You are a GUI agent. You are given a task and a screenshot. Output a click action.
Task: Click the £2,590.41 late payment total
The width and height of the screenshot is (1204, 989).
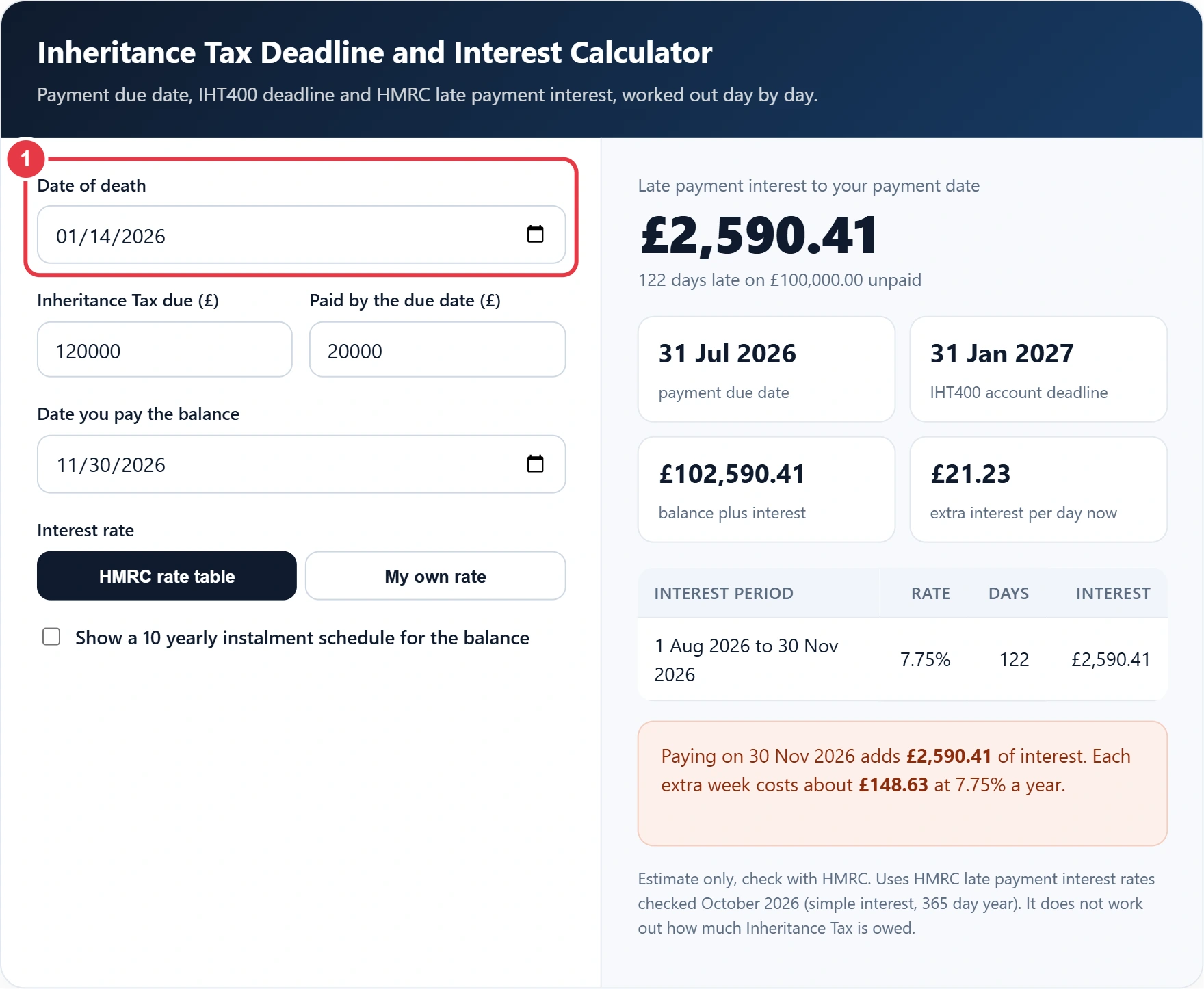point(759,235)
